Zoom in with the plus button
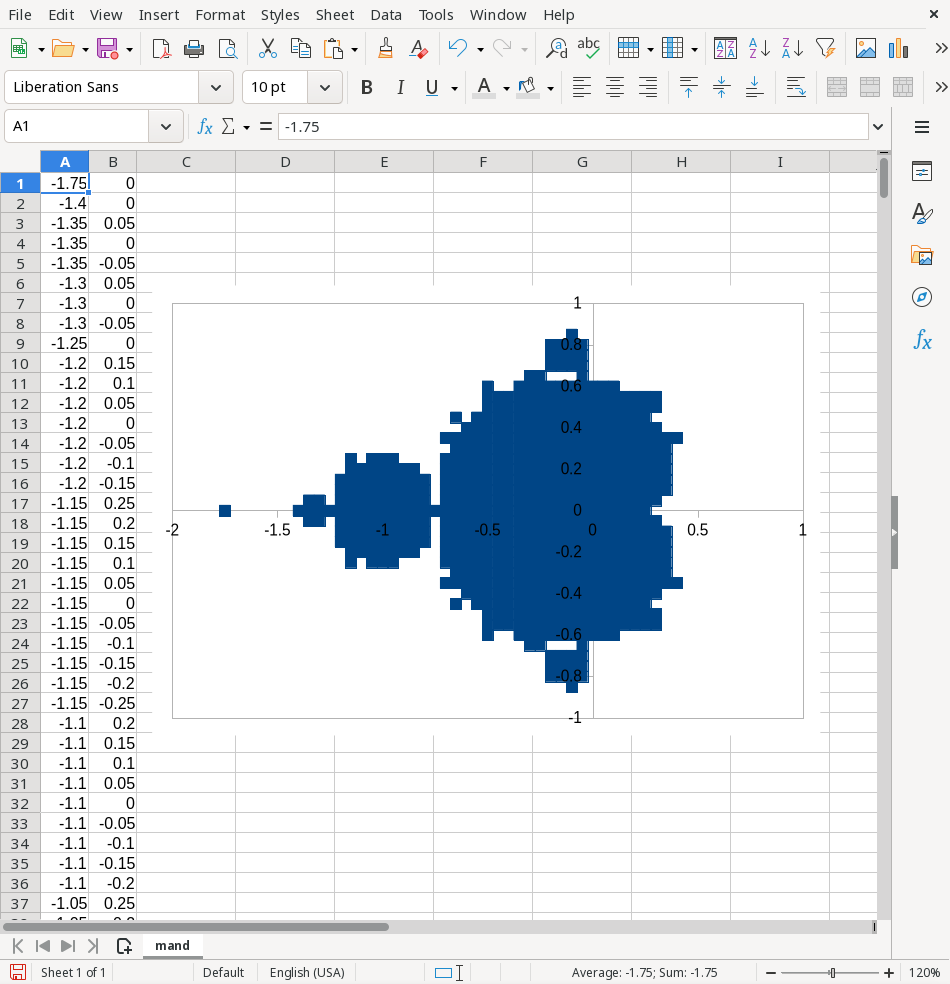Screen dimensions: 950x984 [889, 973]
